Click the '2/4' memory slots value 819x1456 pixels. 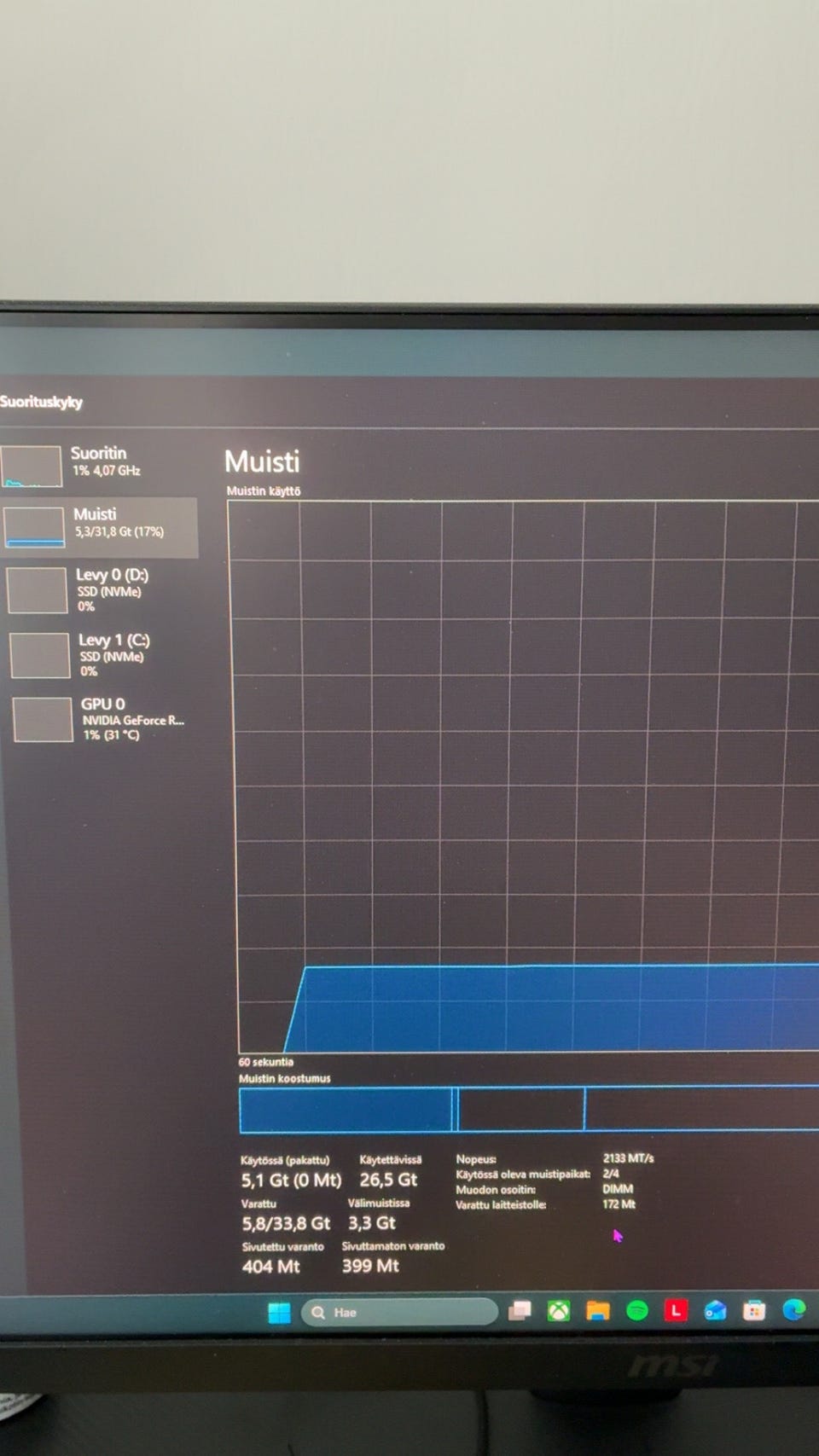point(611,1174)
